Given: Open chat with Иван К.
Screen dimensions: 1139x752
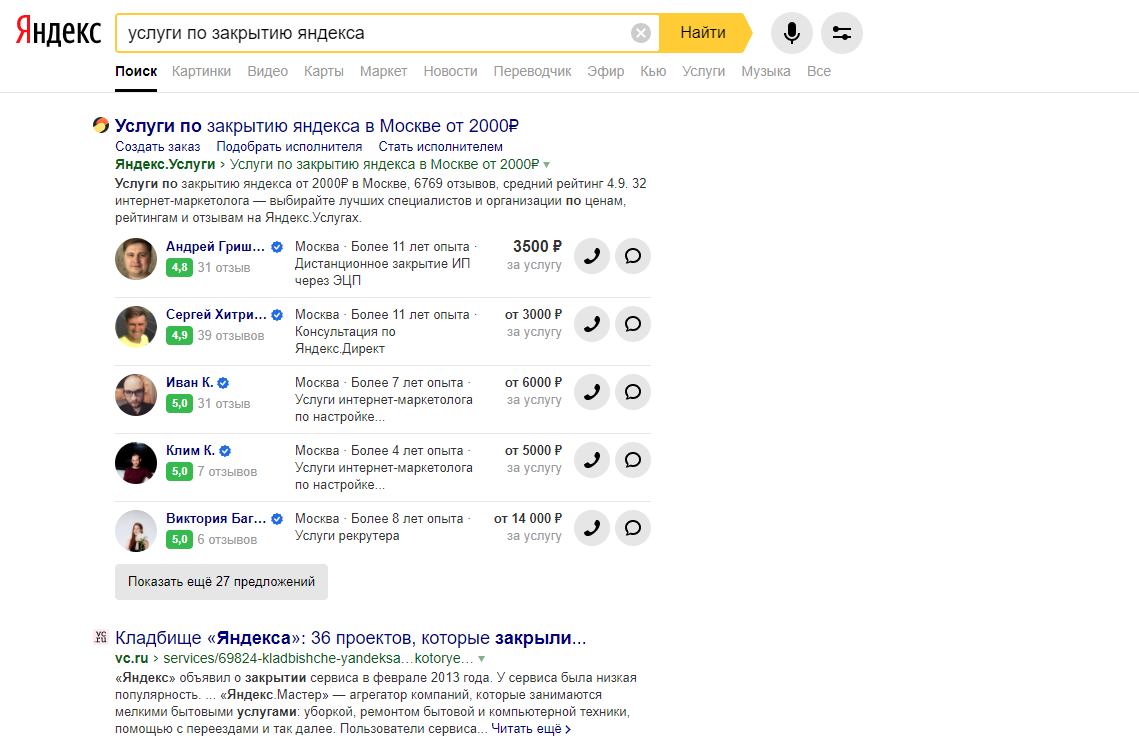Looking at the screenshot, I should (633, 392).
